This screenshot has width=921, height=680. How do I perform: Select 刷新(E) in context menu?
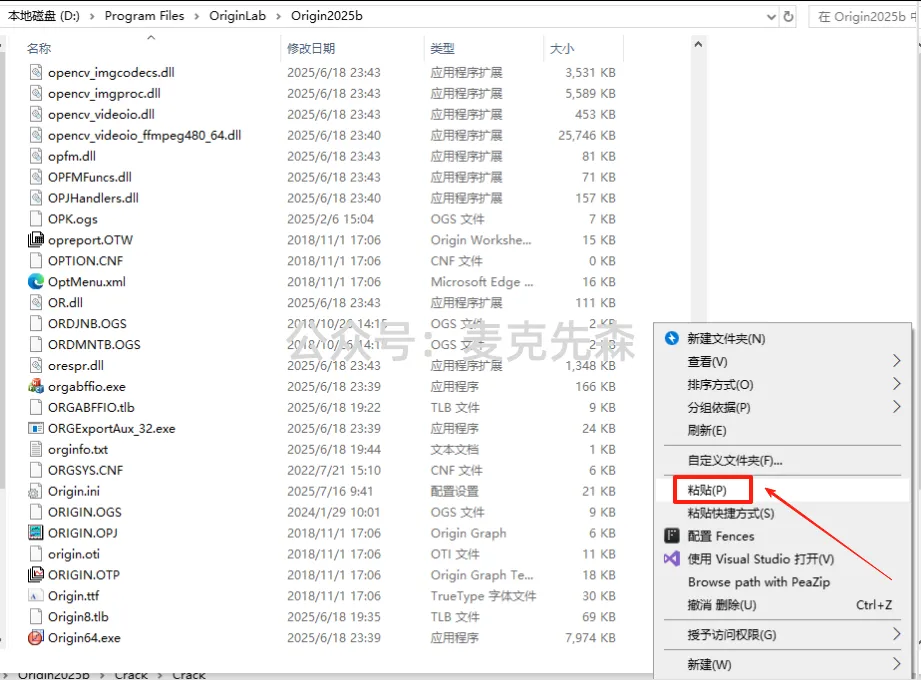tap(707, 430)
